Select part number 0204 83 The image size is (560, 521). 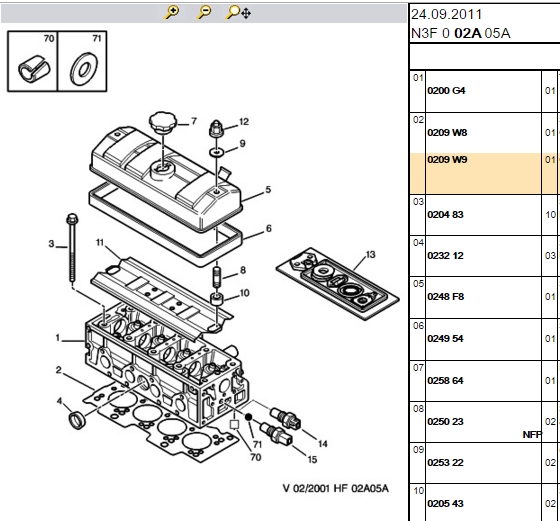[x=445, y=215]
